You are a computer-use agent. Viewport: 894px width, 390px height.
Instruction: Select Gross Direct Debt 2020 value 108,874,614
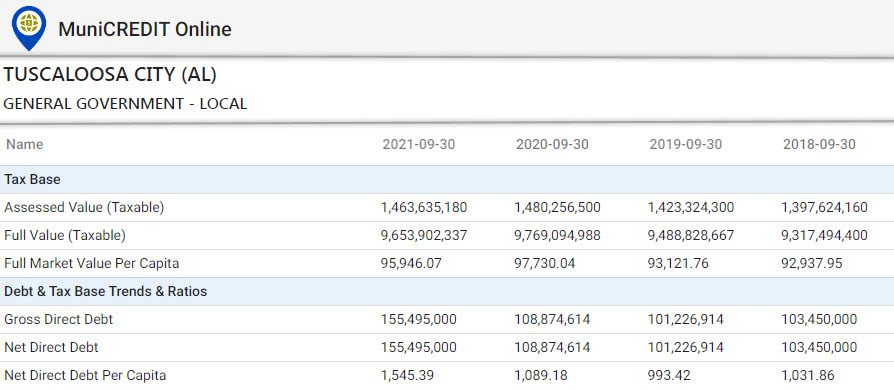click(x=552, y=319)
